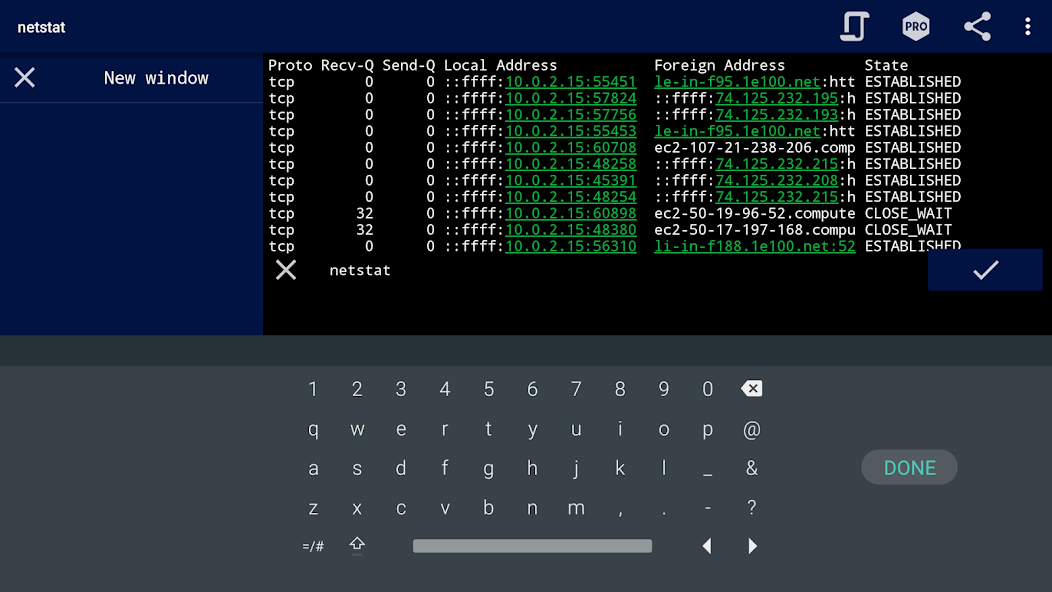Select the New window item
The width and height of the screenshot is (1052, 592).
coord(156,78)
